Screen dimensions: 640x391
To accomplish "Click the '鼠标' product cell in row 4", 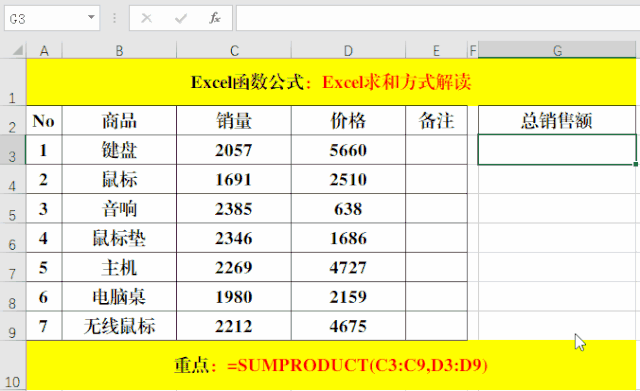I will point(119,179).
